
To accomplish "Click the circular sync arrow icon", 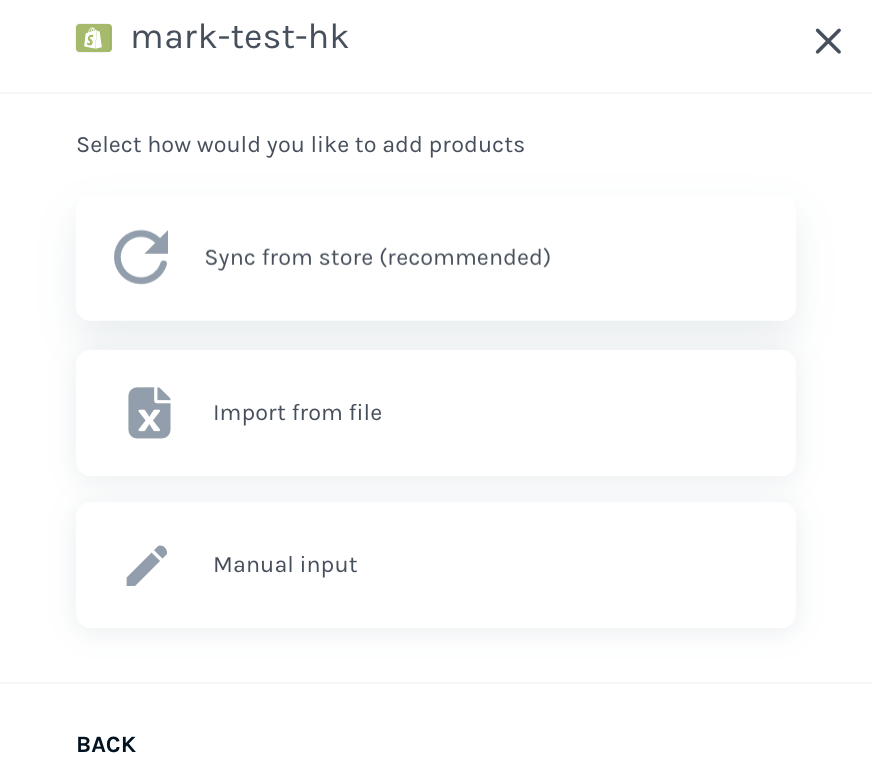I will coord(141,257).
